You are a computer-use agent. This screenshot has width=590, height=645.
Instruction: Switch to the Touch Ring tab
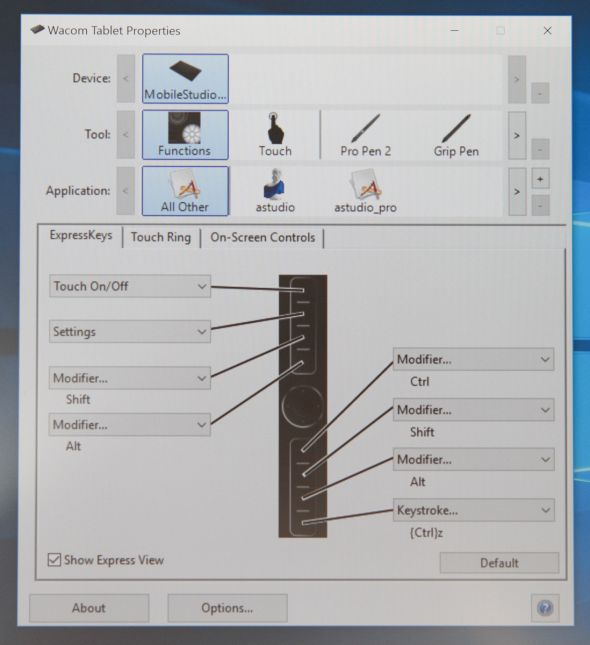[x=161, y=237]
